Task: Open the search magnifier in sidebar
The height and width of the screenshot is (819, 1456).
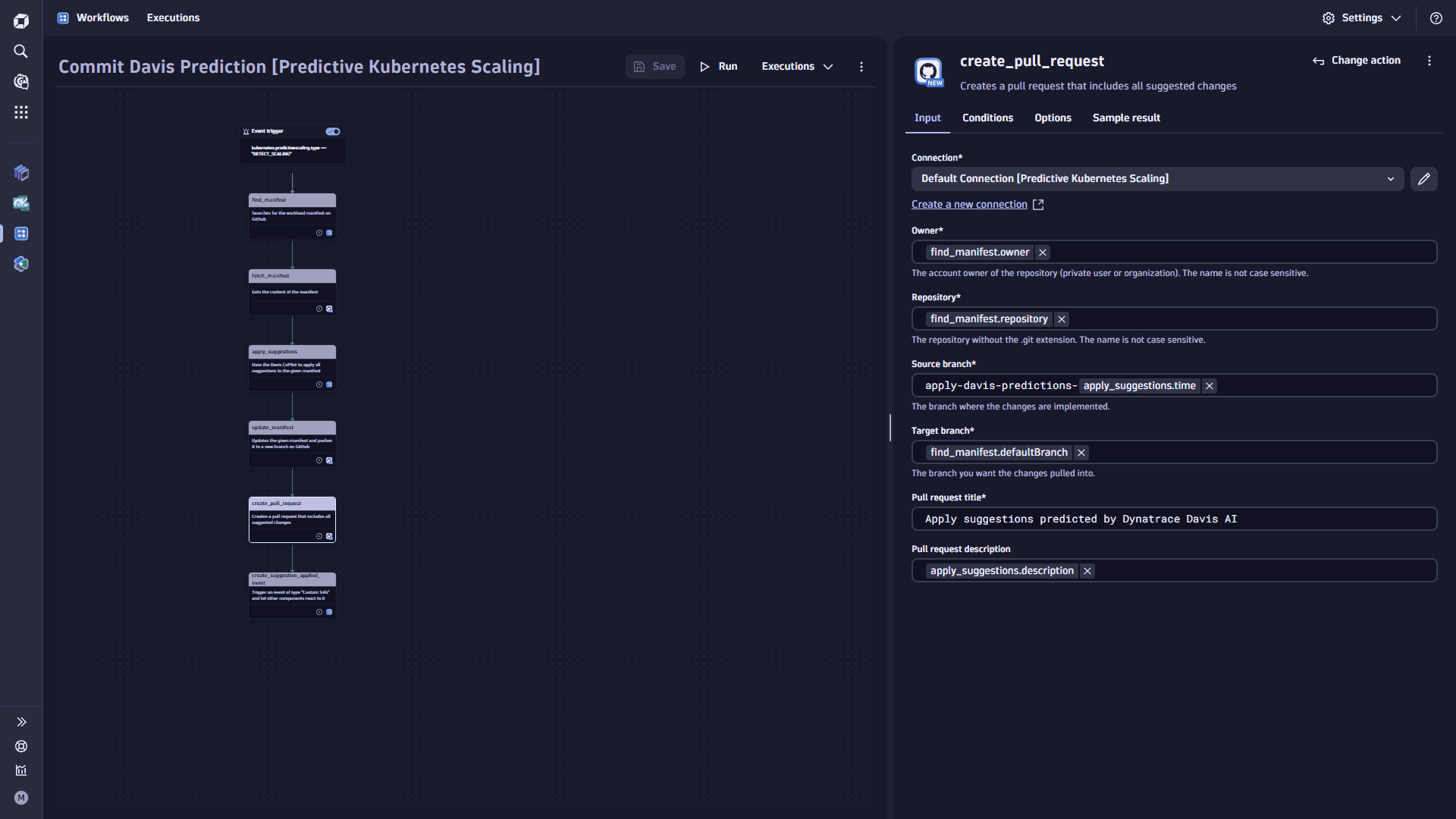Action: (21, 52)
